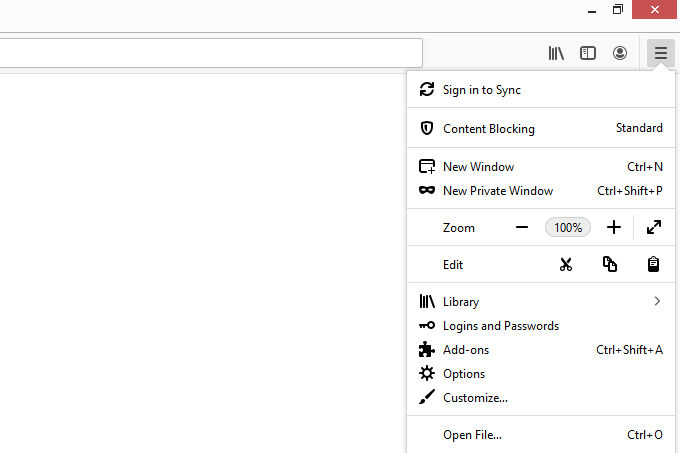
Task: Choose New Private Window
Action: point(541,191)
